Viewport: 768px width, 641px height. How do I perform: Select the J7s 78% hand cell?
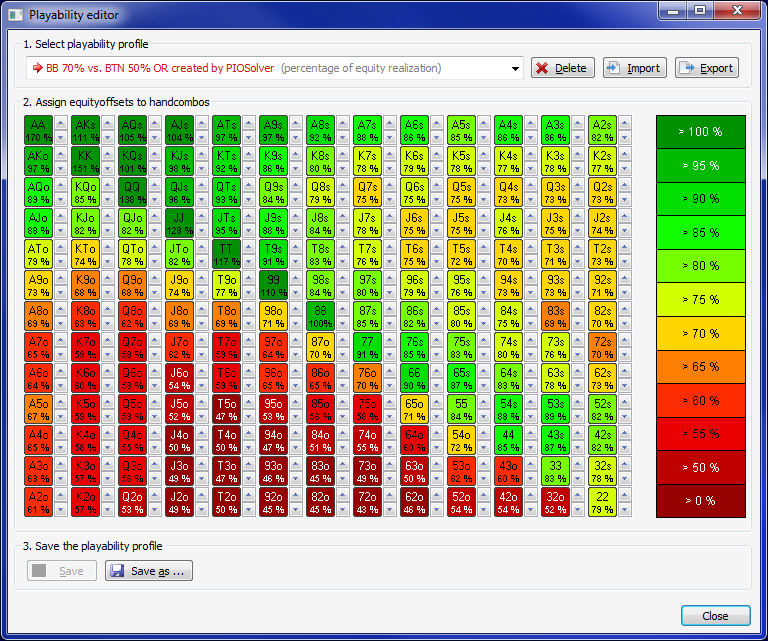[367, 223]
